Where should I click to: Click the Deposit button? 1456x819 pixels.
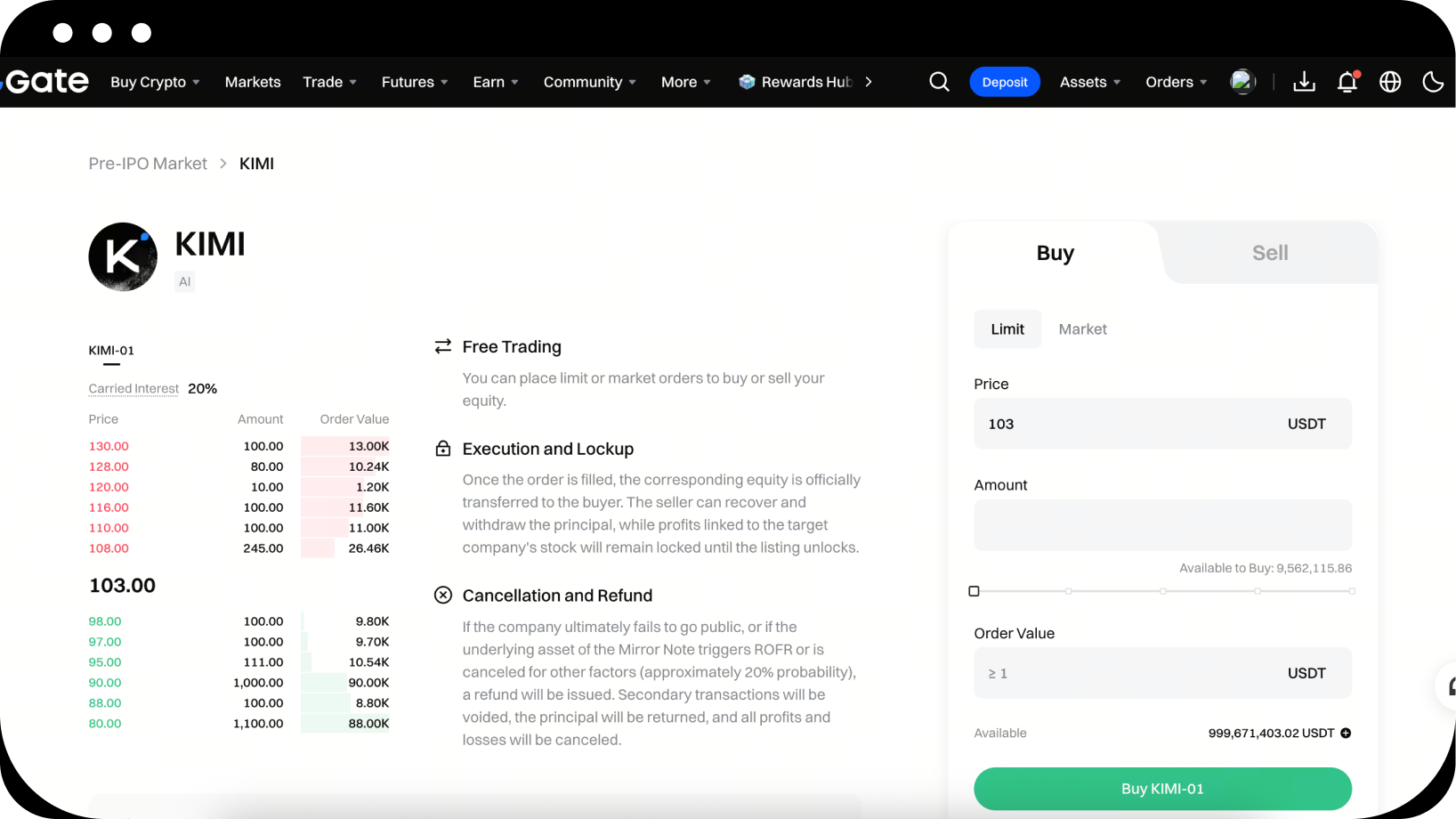[1005, 82]
